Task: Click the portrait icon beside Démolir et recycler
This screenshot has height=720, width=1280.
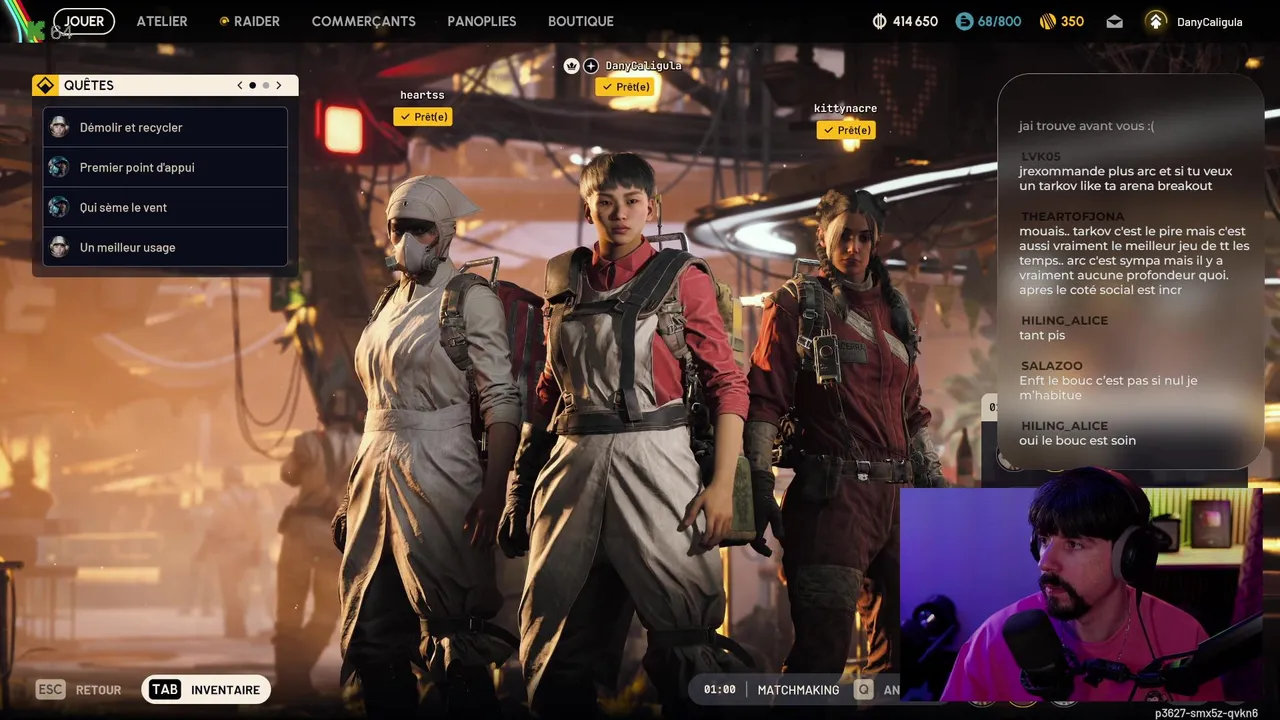Action: [59, 127]
